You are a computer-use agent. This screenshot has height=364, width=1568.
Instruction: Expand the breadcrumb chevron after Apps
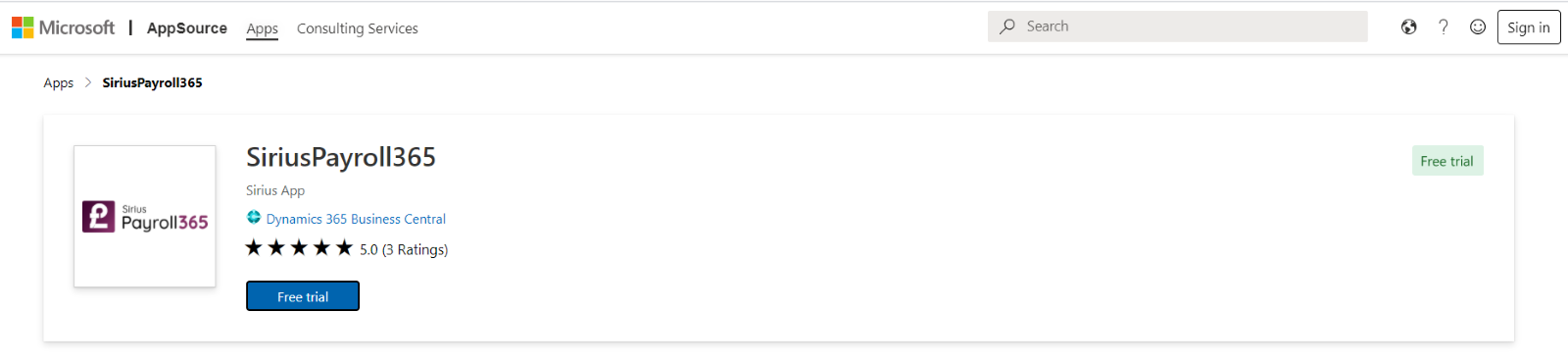88,82
